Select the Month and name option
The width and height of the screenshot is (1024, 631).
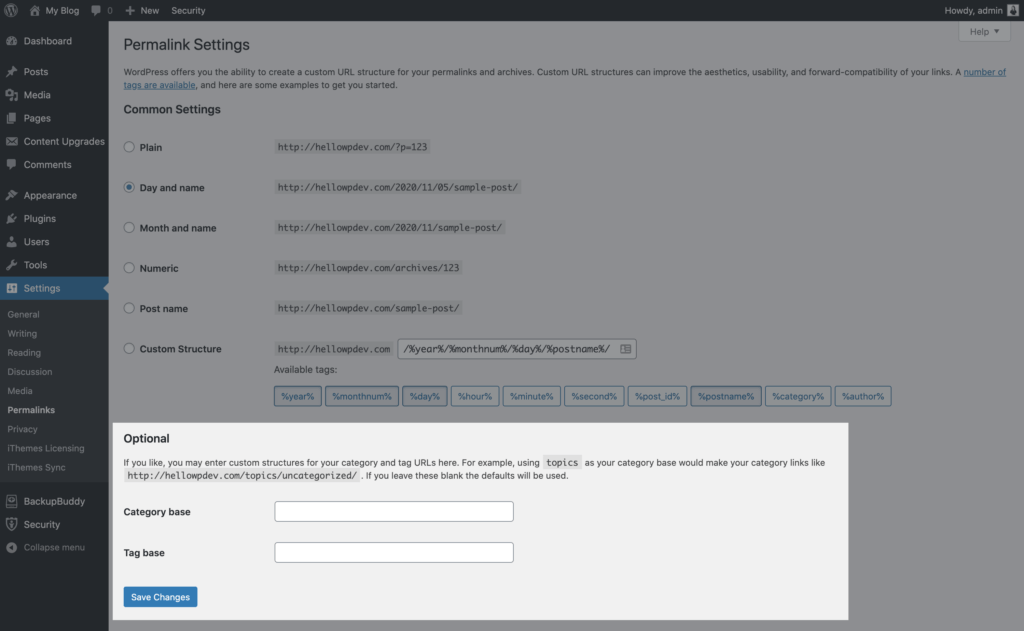coord(129,227)
